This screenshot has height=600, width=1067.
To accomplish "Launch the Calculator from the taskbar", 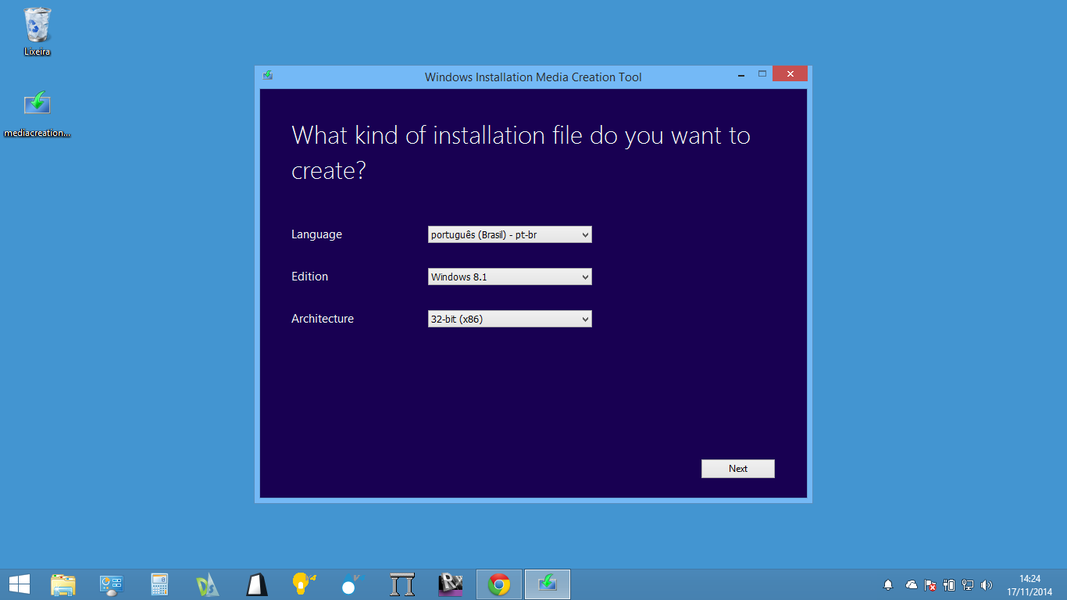I will pyautogui.click(x=159, y=585).
